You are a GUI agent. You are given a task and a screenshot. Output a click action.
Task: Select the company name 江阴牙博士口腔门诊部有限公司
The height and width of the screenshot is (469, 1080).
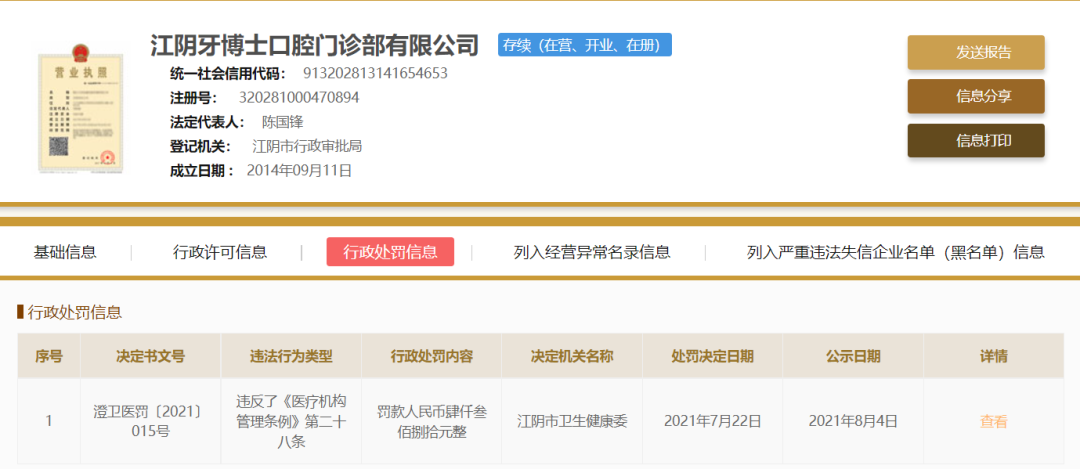314,45
